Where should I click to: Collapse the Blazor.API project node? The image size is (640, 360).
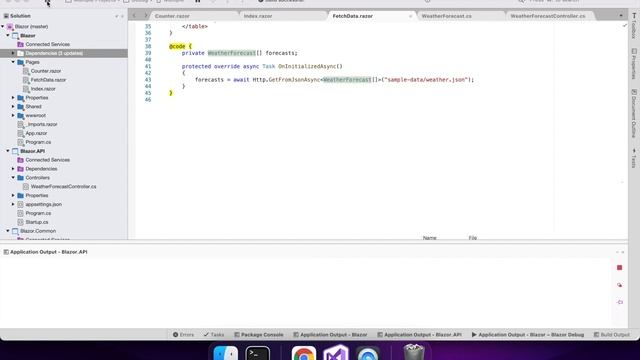(8, 151)
